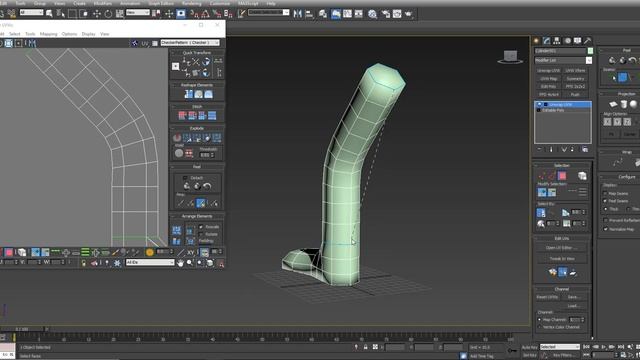Open Display menu in UV editor
This screenshot has width=640, height=360.
click(x=88, y=34)
